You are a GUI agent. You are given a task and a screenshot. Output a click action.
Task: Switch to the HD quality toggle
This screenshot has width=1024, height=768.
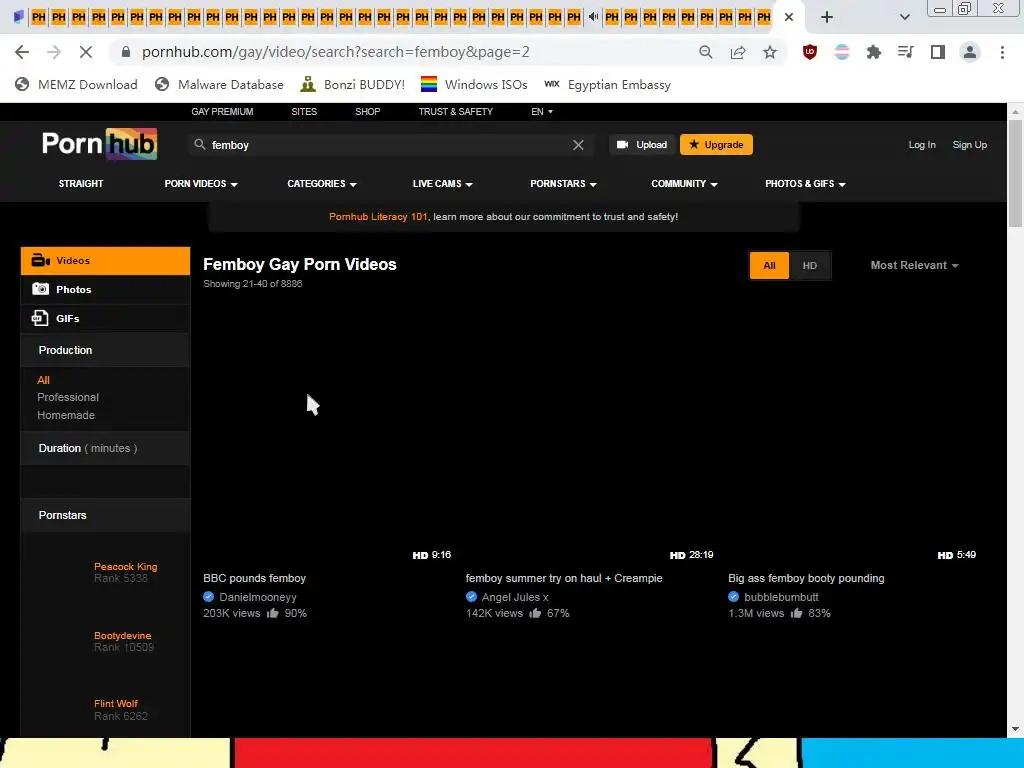click(x=810, y=266)
